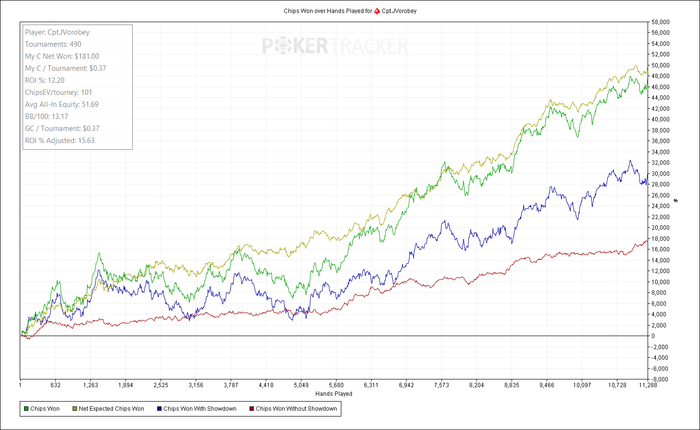Click the 3,156 x-axis tick label

click(x=196, y=385)
